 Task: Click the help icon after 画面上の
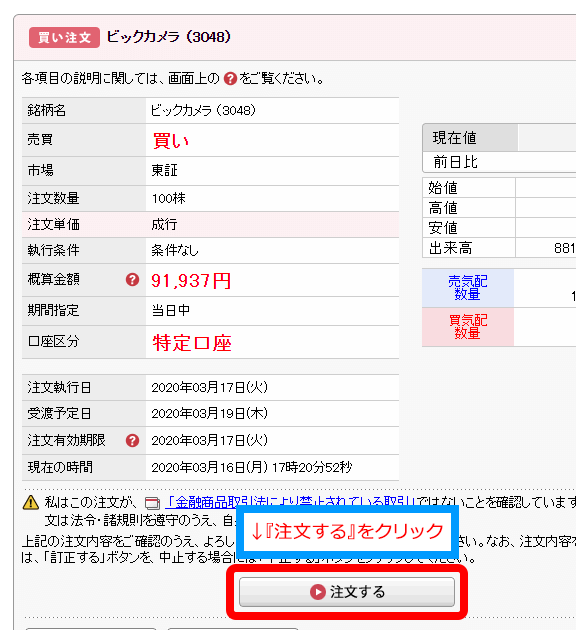pos(230,78)
